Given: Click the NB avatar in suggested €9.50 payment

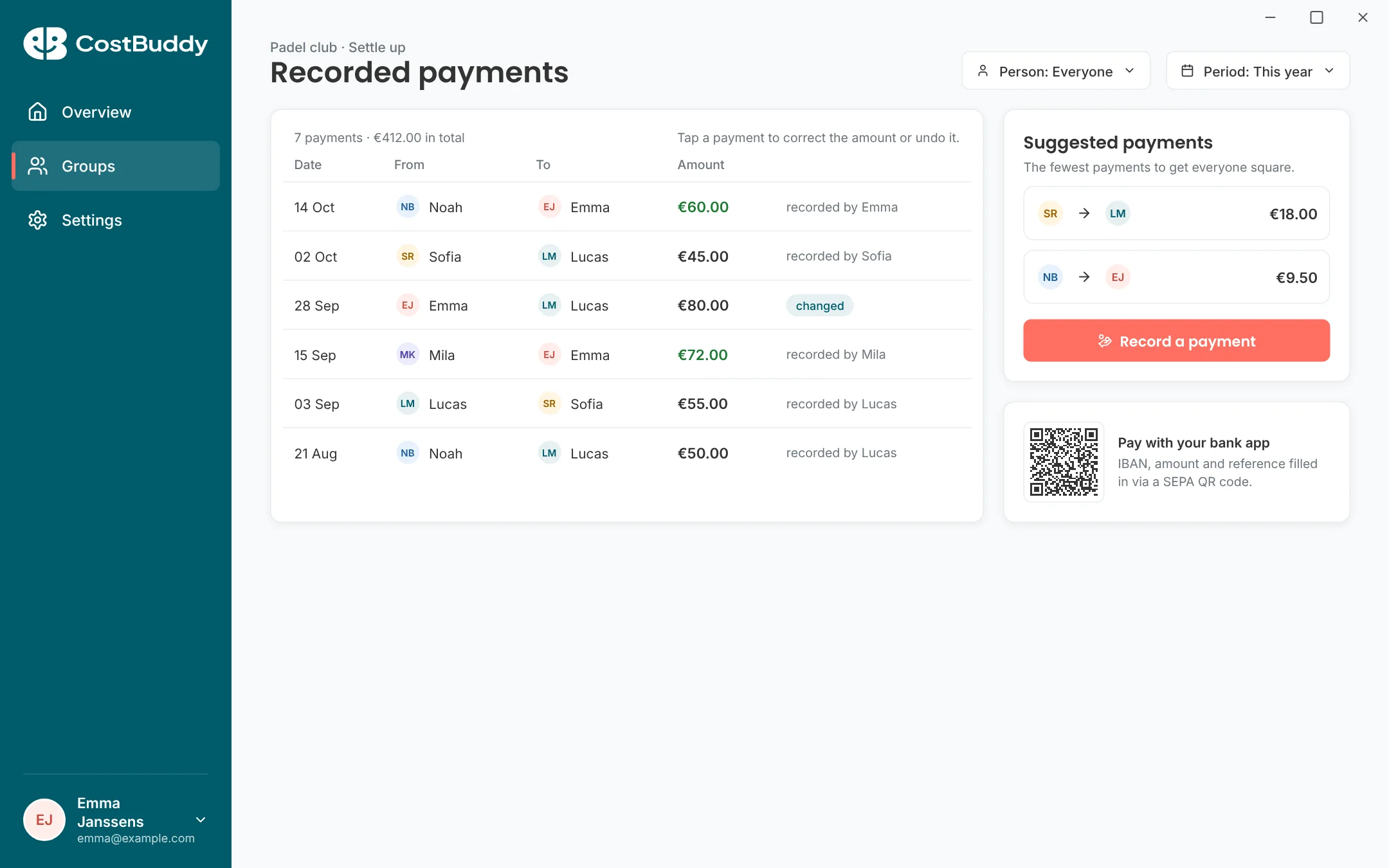Looking at the screenshot, I should tap(1050, 277).
